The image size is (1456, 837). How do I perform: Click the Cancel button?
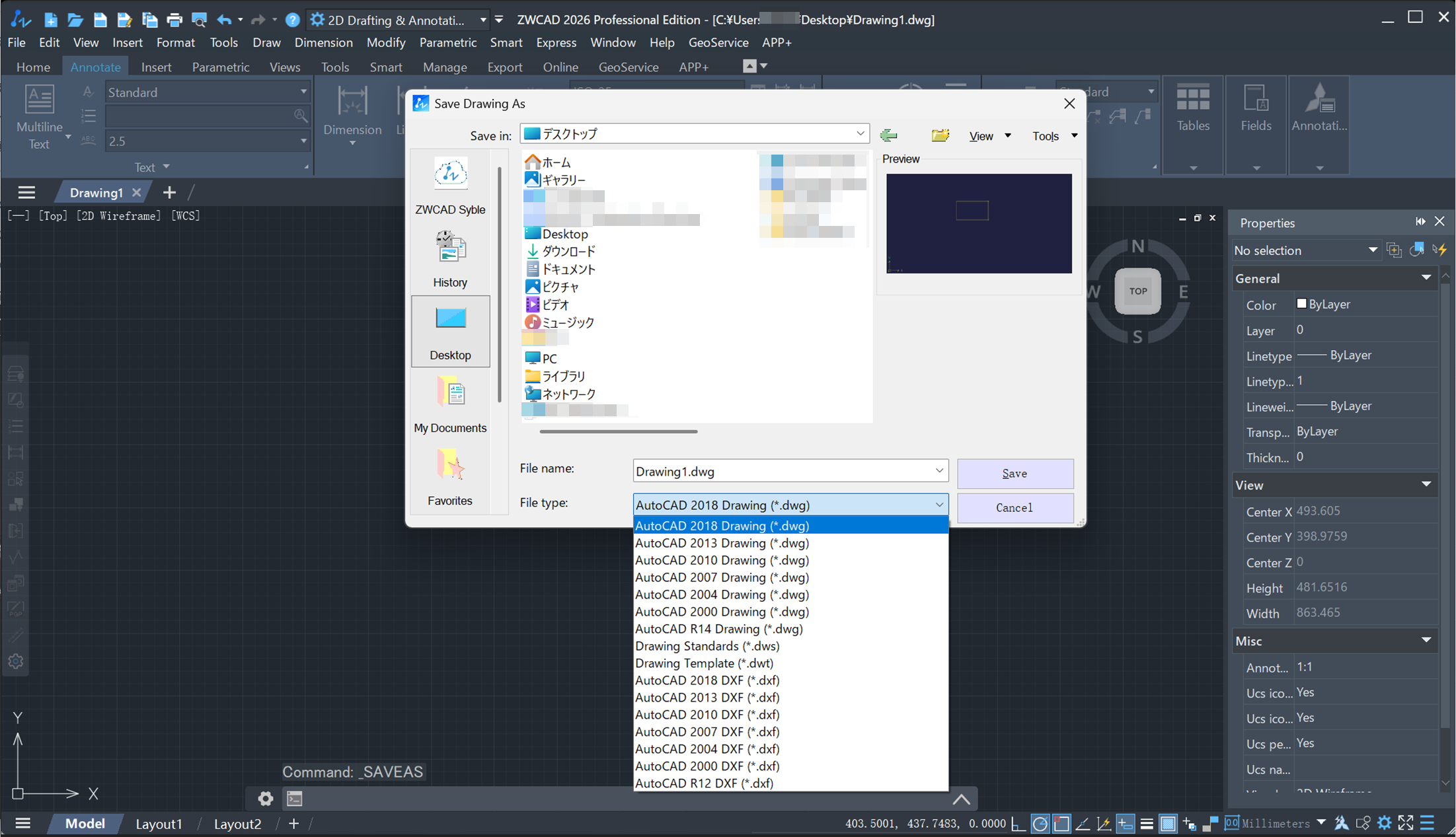point(1015,507)
